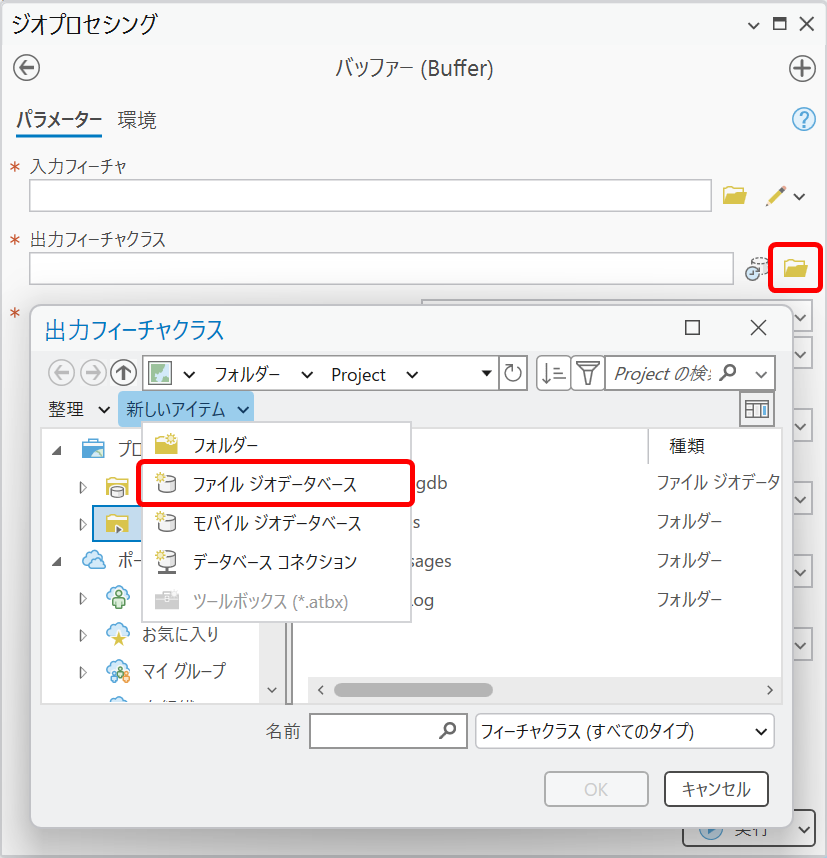Switch to the 環境 tab
Viewport: 827px width, 858px height.
[137, 121]
